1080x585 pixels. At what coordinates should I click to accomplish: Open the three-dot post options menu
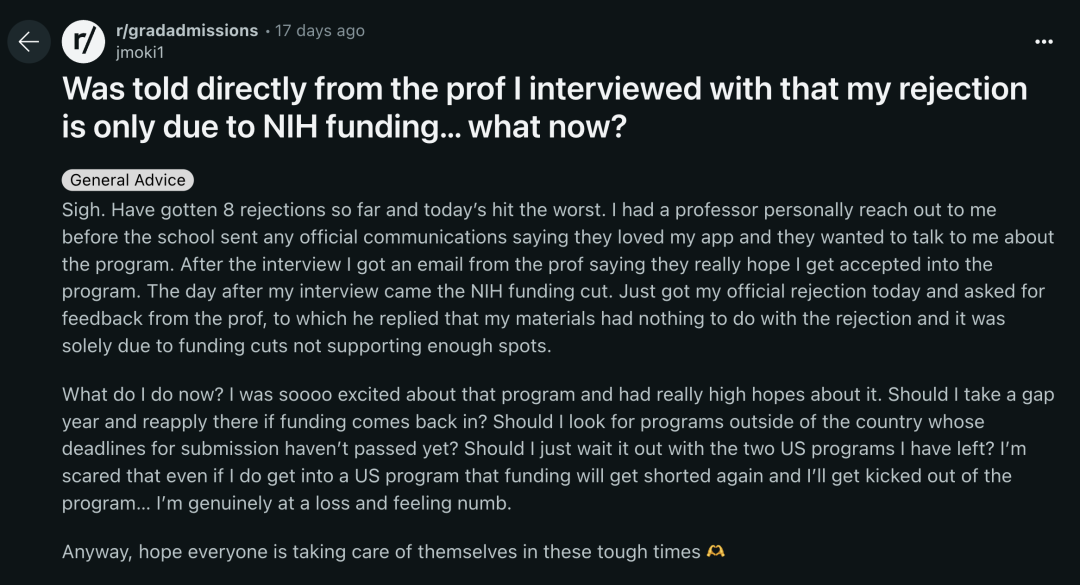[x=1043, y=42]
